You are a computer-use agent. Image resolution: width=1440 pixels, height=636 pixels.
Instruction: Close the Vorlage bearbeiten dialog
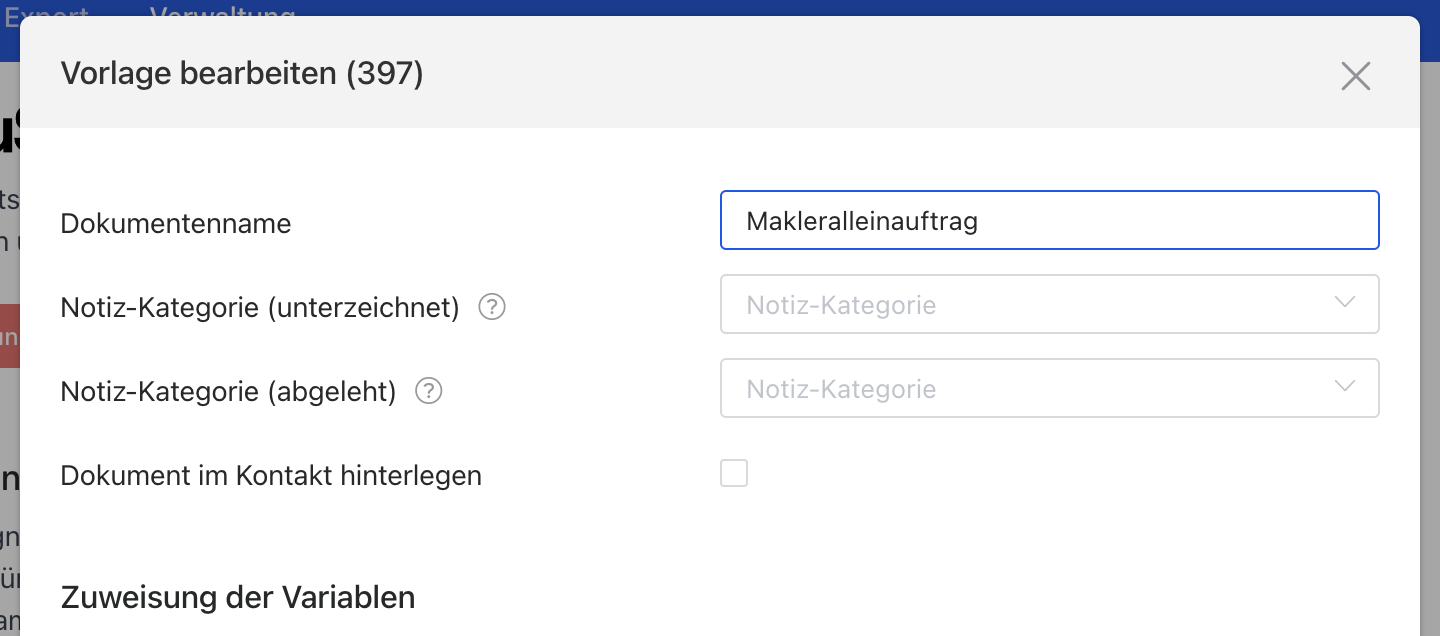1355,76
